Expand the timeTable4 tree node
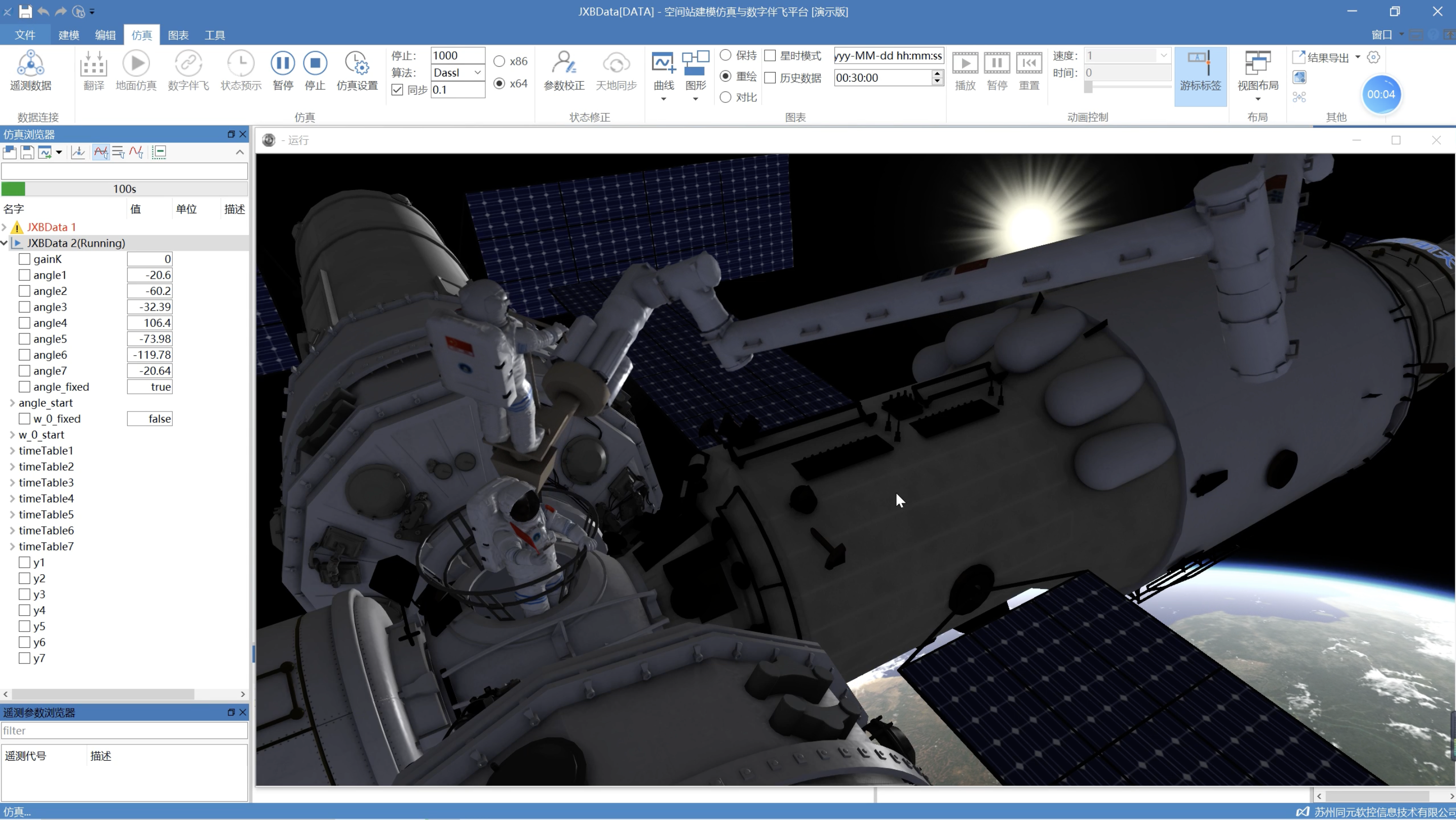Screen dimensions: 1456x820 tap(13, 499)
